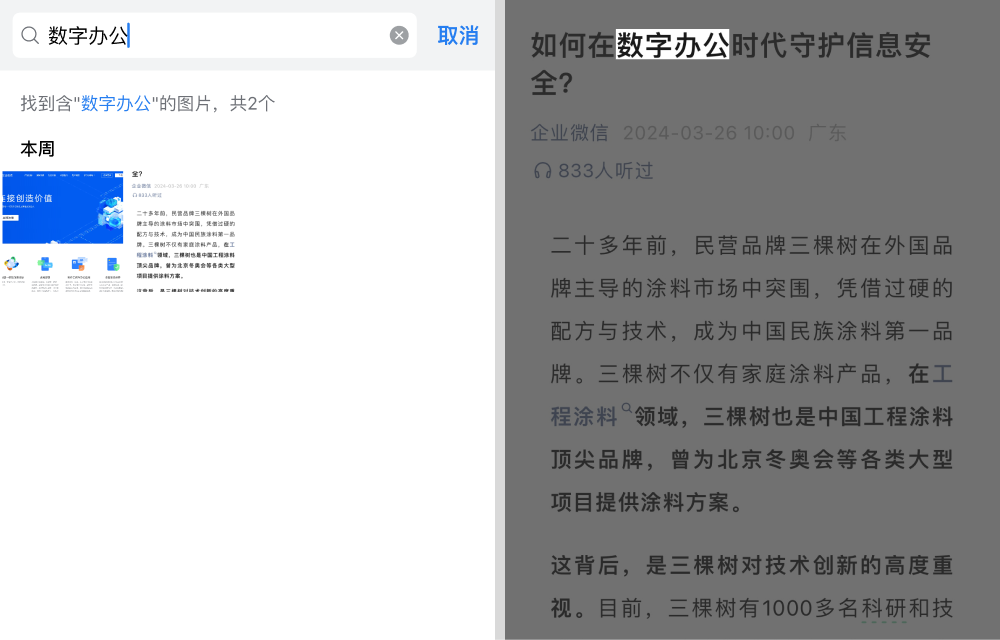Select highlighted 数字办公 in article title
The image size is (1000, 640).
pyautogui.click(x=672, y=46)
